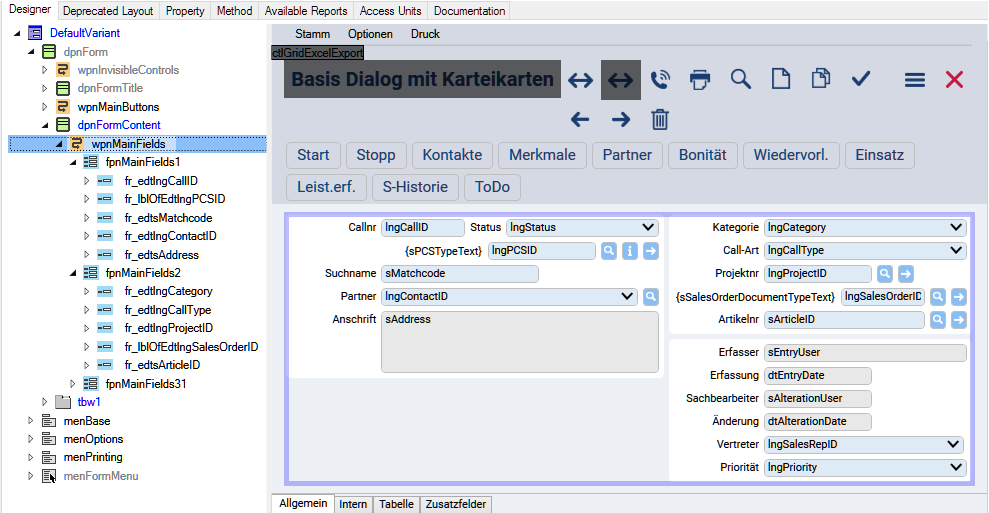Click the red X cancel icon
This screenshot has width=989, height=513.
[954, 80]
